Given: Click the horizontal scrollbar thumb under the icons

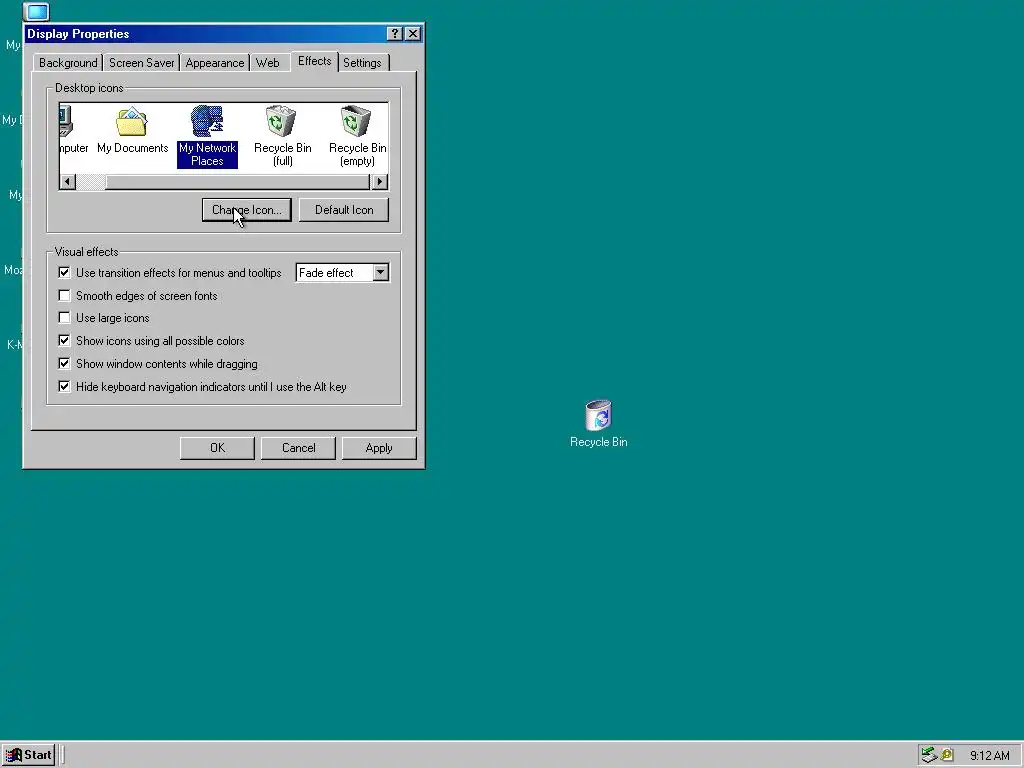Looking at the screenshot, I should [x=238, y=182].
